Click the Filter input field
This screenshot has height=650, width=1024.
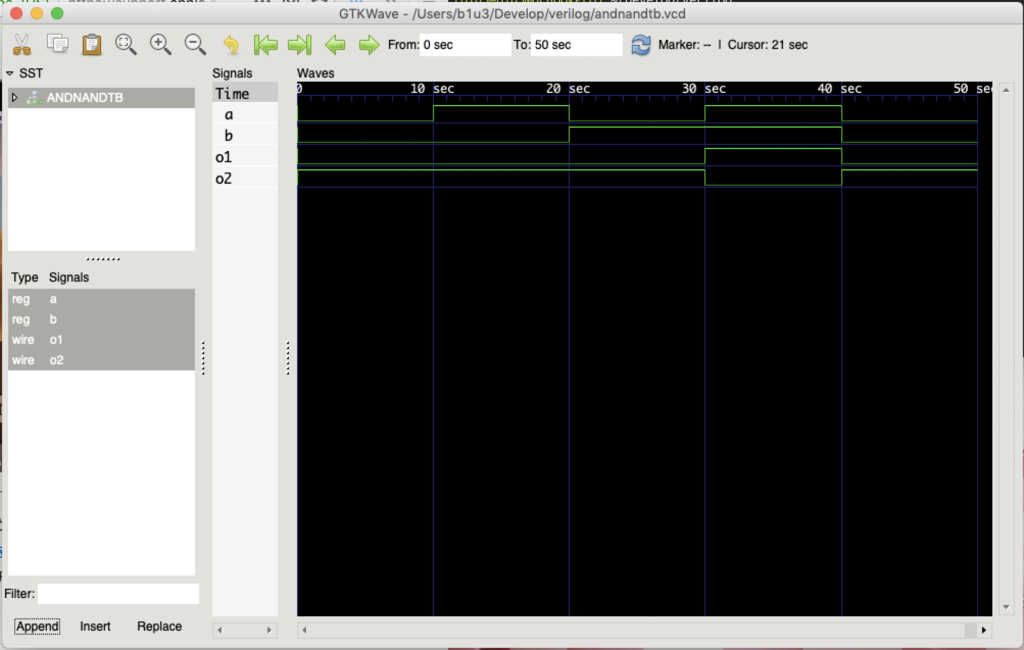pos(118,594)
